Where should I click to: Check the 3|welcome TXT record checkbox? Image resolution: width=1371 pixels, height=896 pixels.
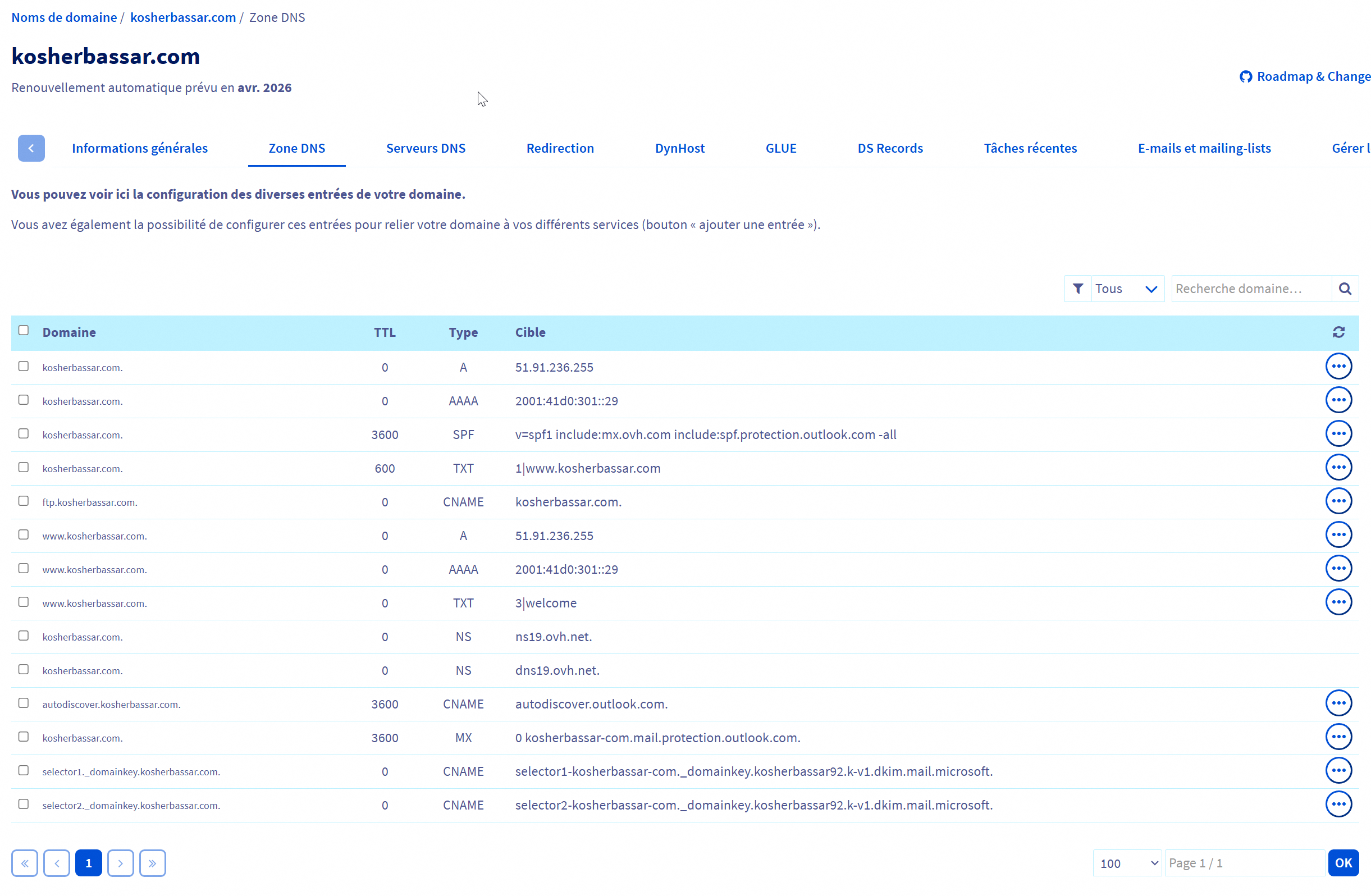pos(24,602)
